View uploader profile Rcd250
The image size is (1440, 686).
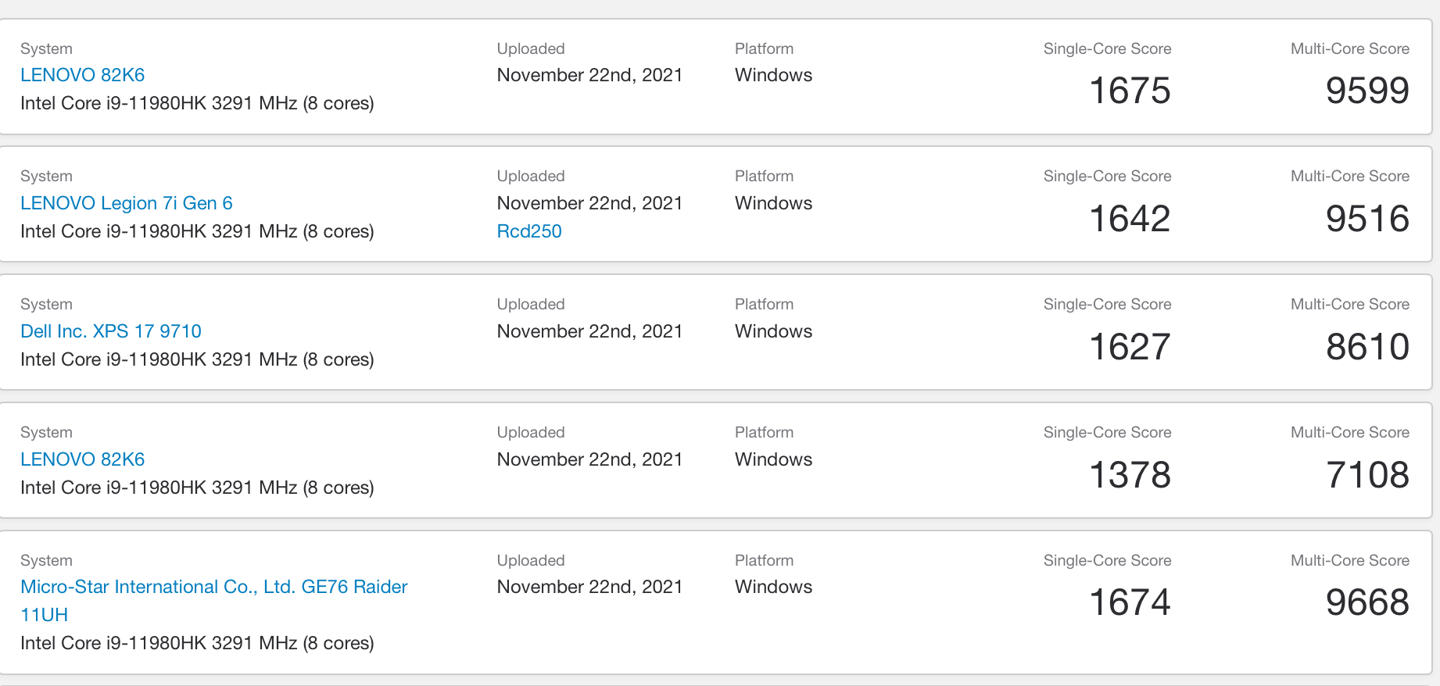[x=529, y=231]
